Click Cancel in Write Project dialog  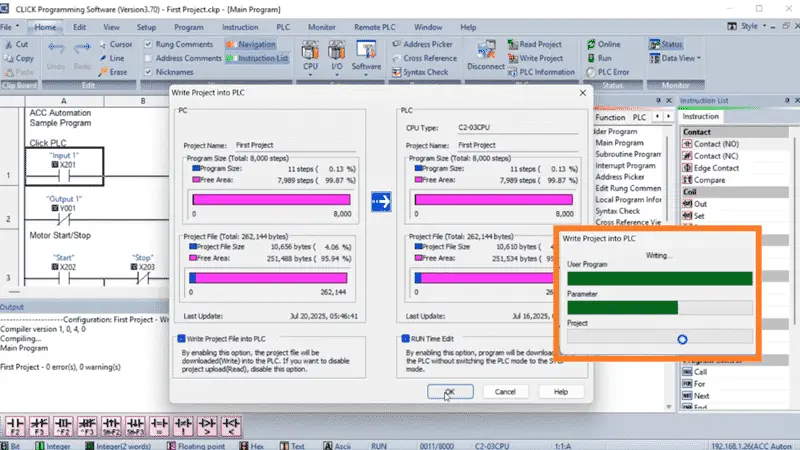(505, 392)
